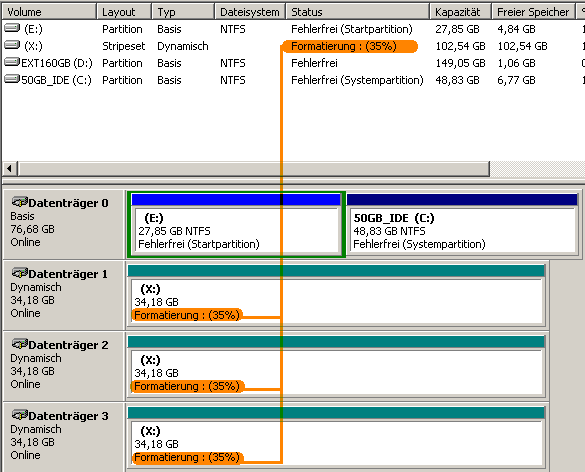The image size is (585, 472).
Task: Click the Datenträger 1 disk icon
Action: point(19,273)
